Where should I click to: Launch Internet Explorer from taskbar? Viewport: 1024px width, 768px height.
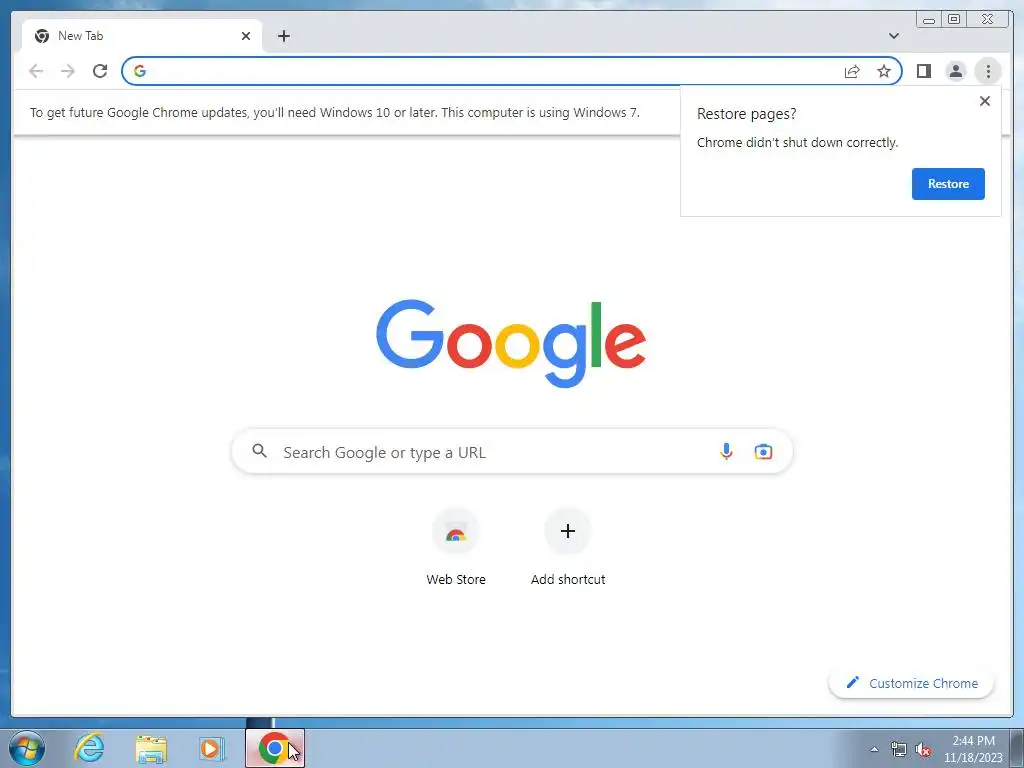click(x=89, y=748)
